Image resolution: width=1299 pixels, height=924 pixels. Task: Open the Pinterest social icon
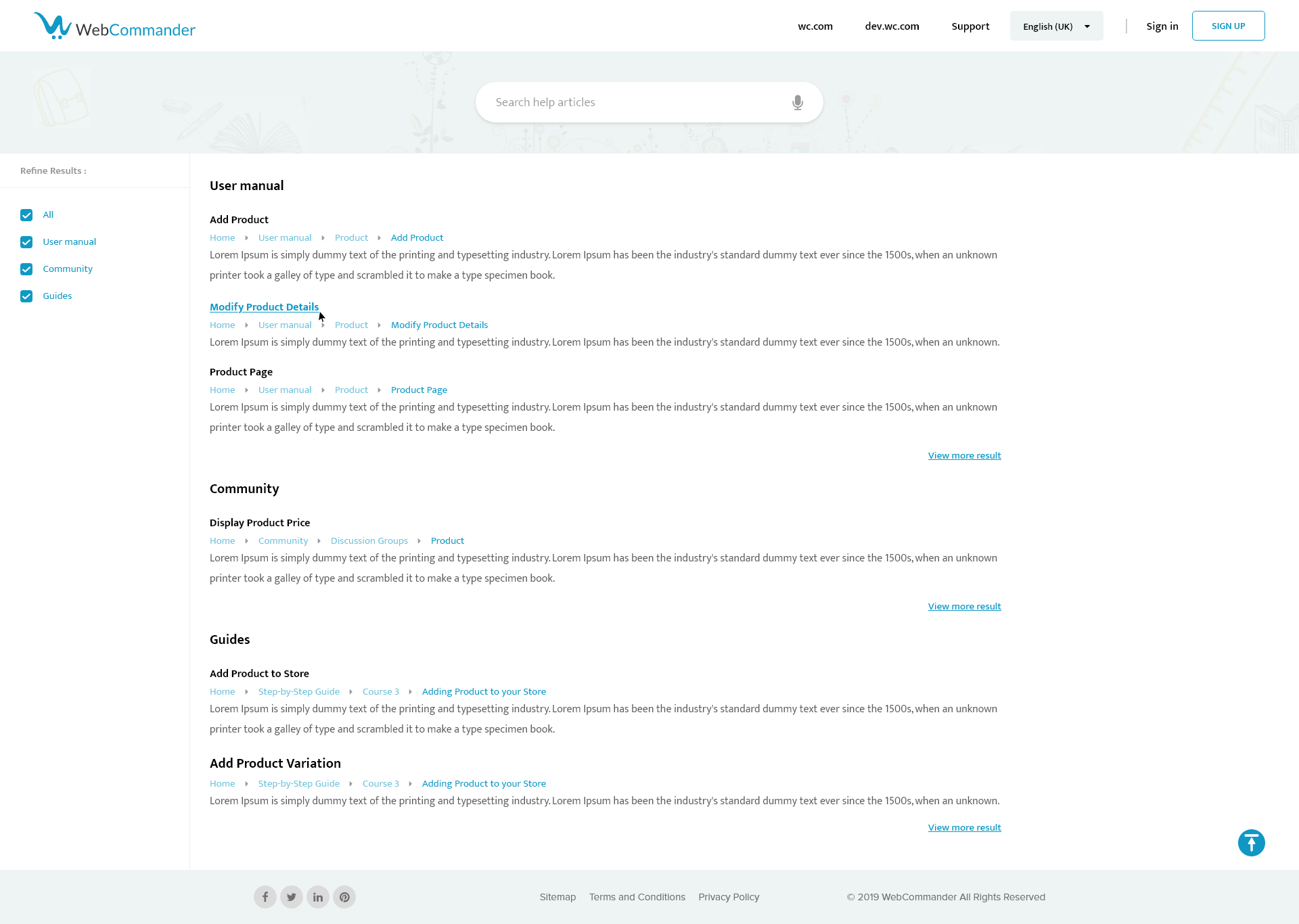344,897
